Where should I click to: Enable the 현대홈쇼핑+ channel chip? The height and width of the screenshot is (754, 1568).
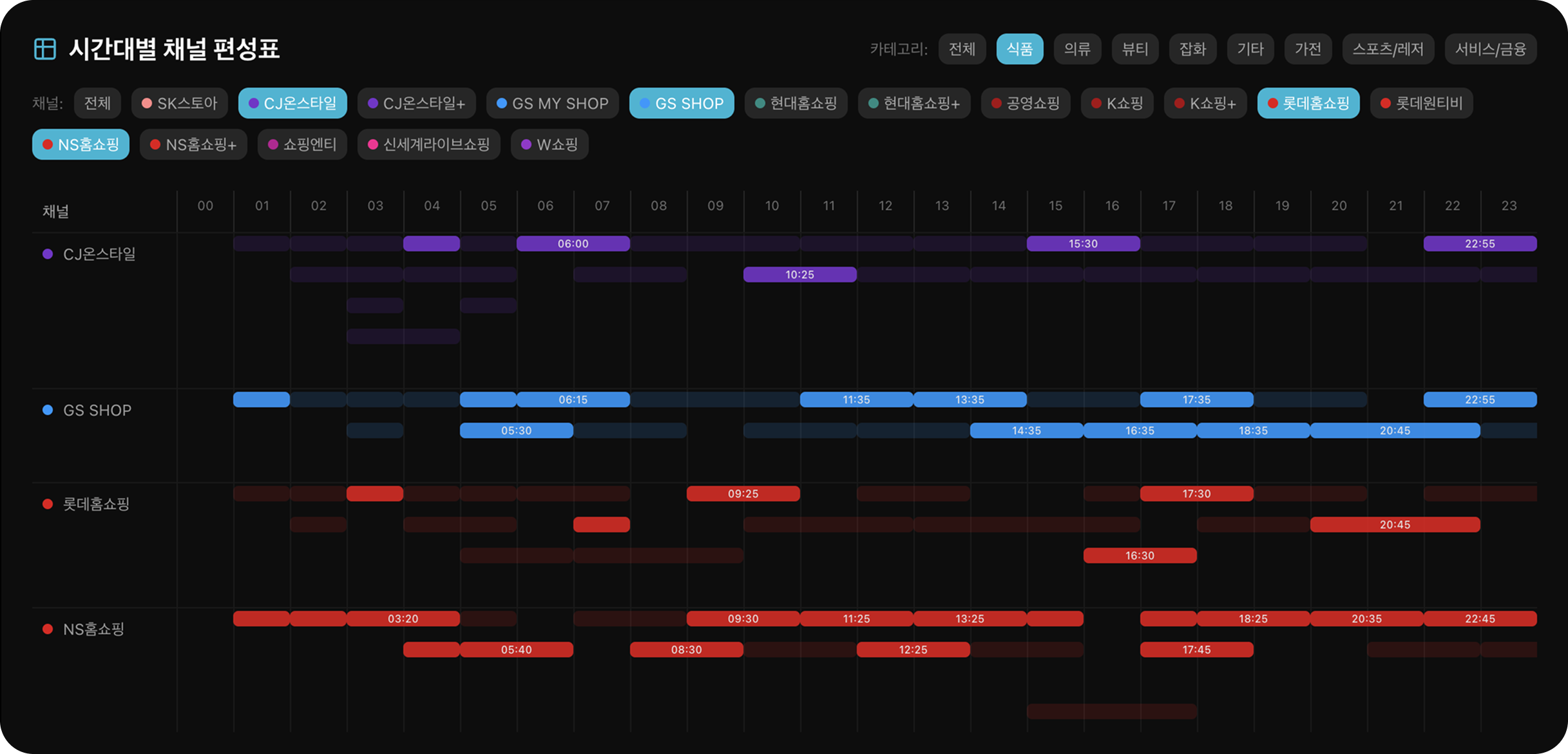tap(913, 103)
